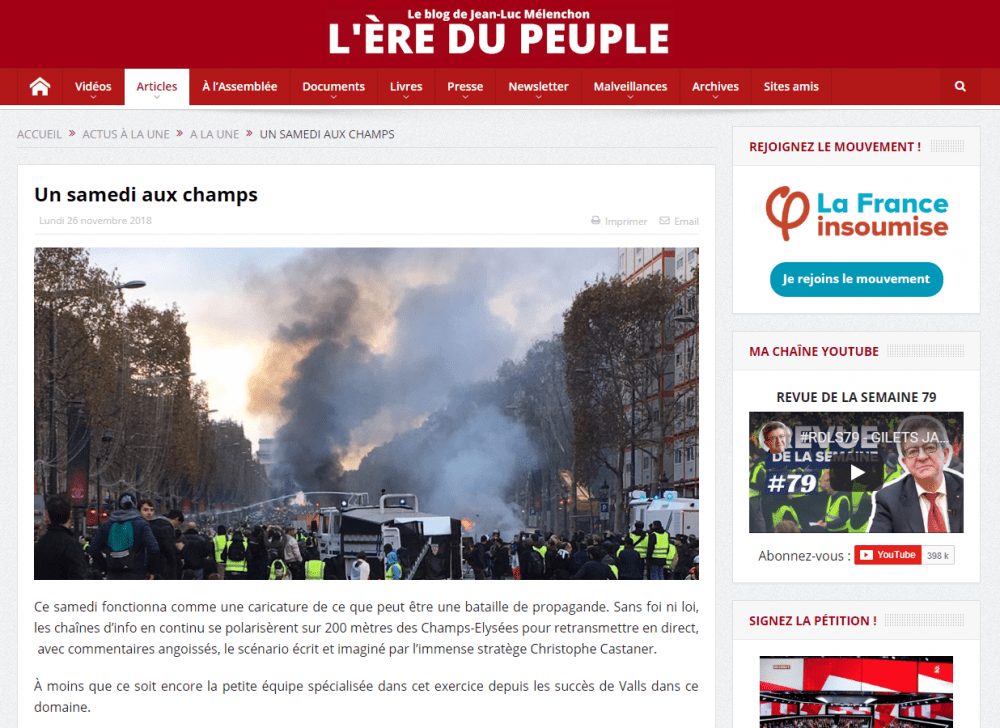Open the petition image thumbnail
Viewport: 1000px width, 728px height.
857,692
